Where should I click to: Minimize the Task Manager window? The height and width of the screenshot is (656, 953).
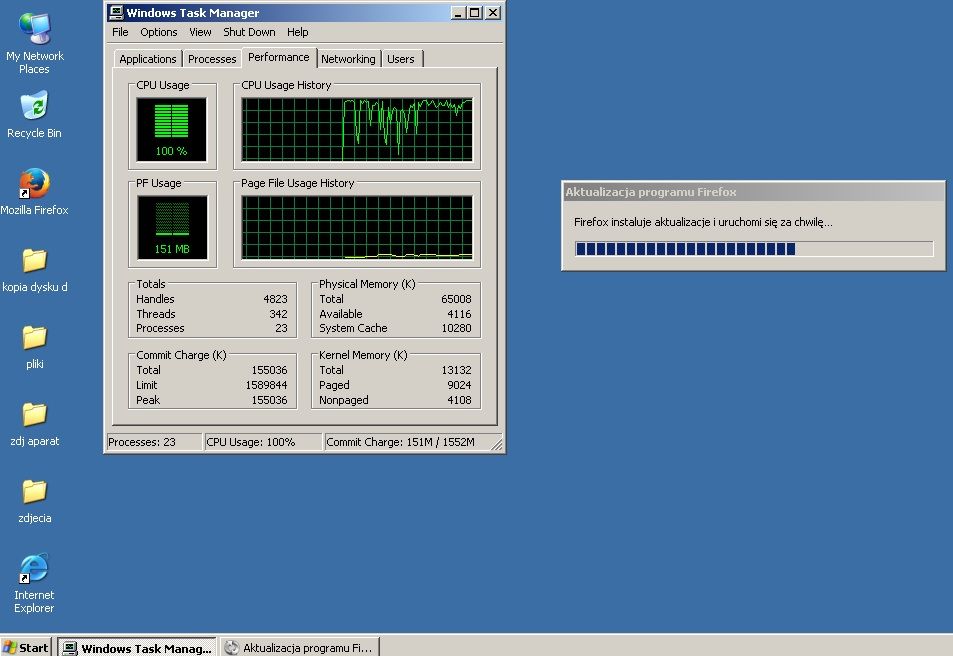point(458,12)
